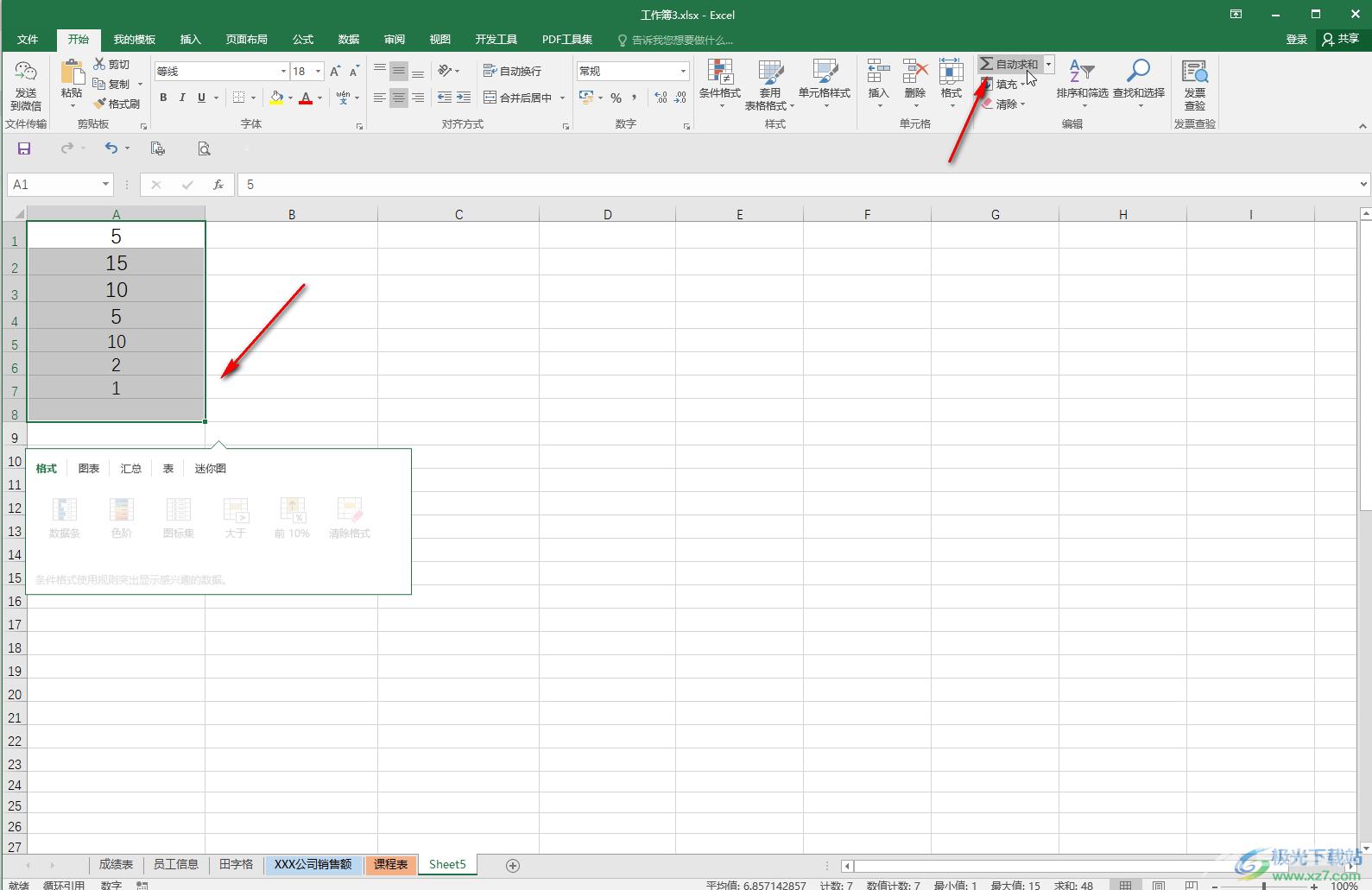Image resolution: width=1372 pixels, height=890 pixels.
Task: Open the font size dropdown
Action: (319, 71)
